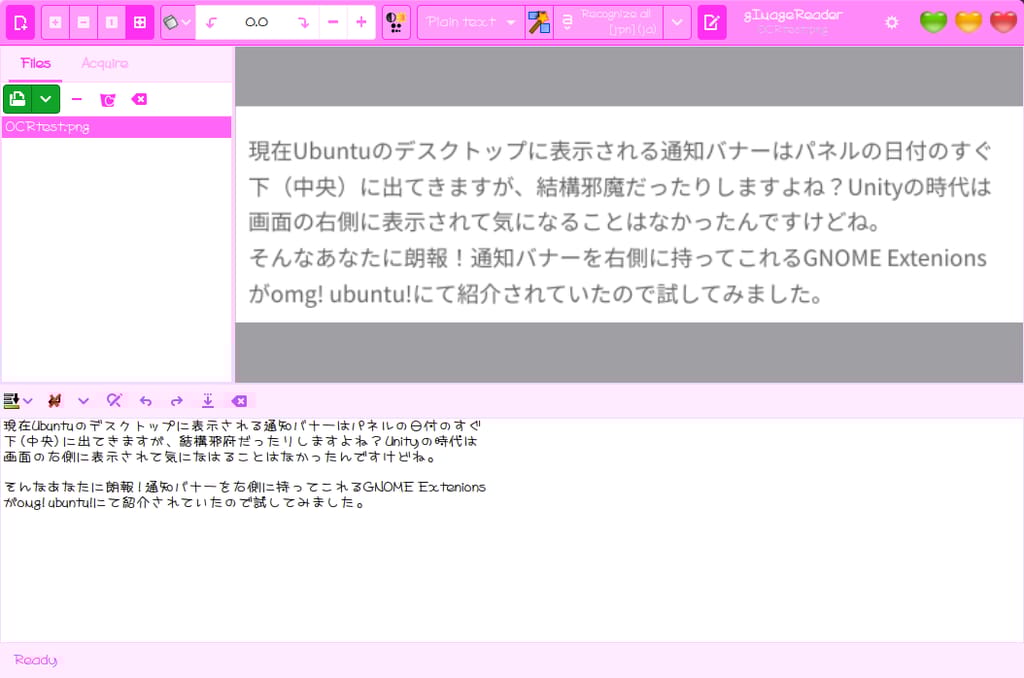Toggle the substitutions tool in output toolbar
The height and width of the screenshot is (678, 1024).
click(x=55, y=400)
